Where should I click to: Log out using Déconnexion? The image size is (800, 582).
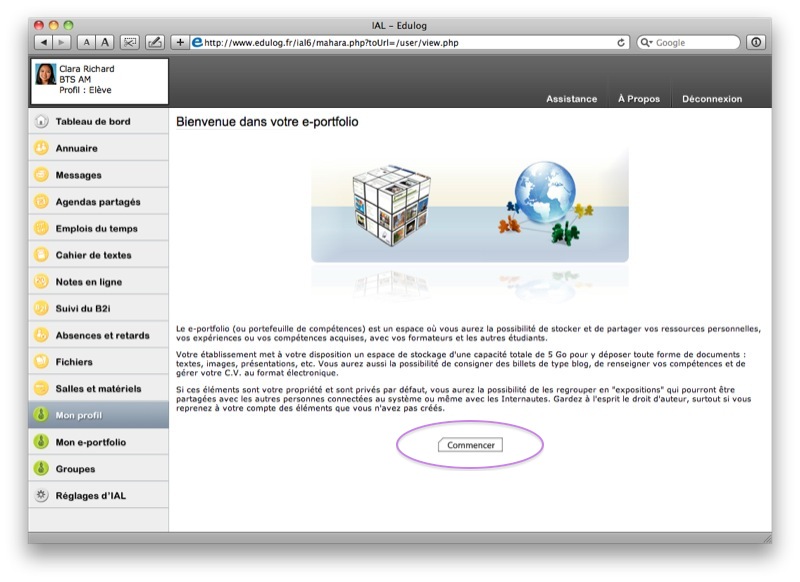tap(712, 99)
